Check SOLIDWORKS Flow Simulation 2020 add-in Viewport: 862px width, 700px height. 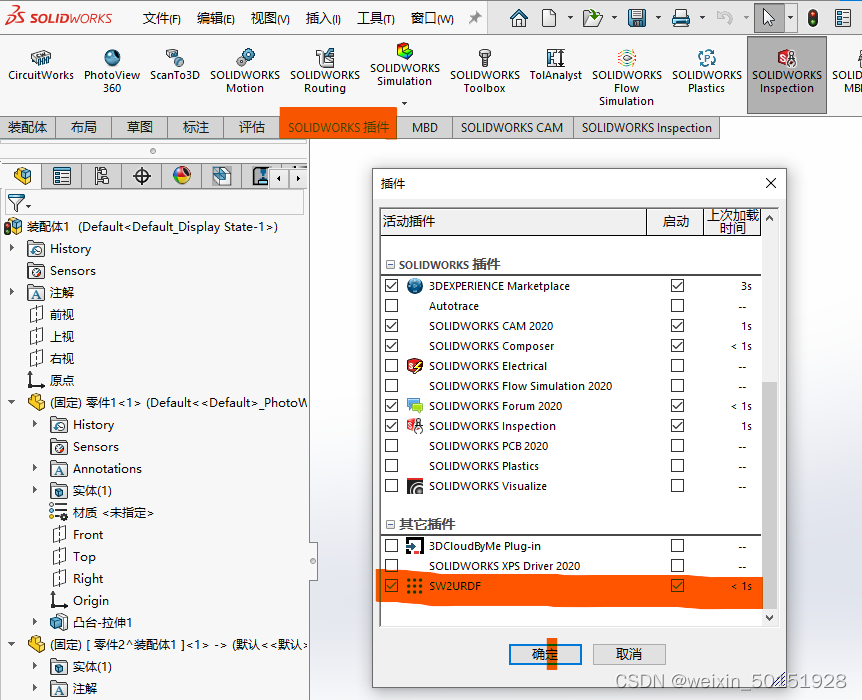391,385
